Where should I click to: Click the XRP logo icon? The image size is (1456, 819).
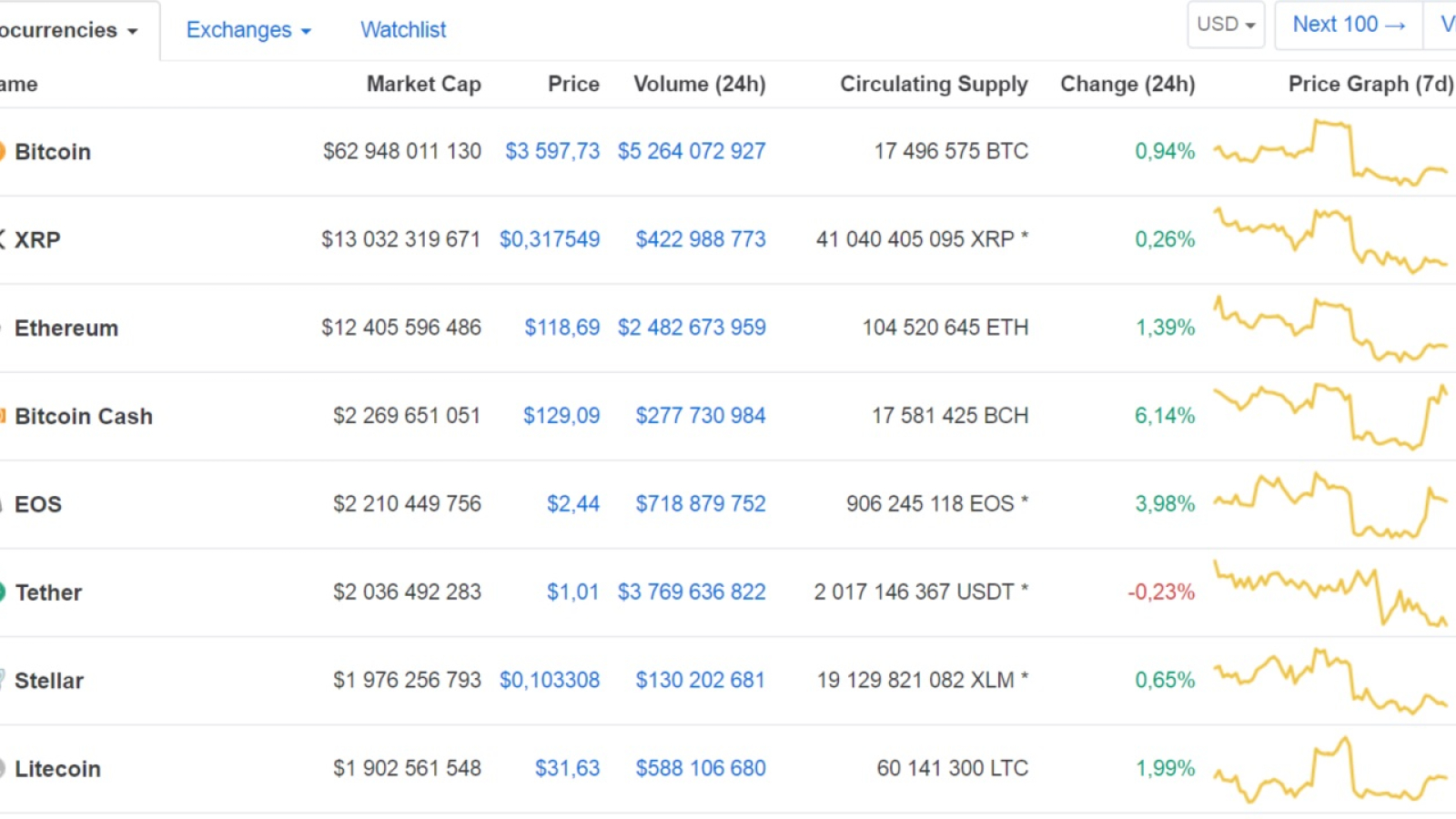[3, 239]
